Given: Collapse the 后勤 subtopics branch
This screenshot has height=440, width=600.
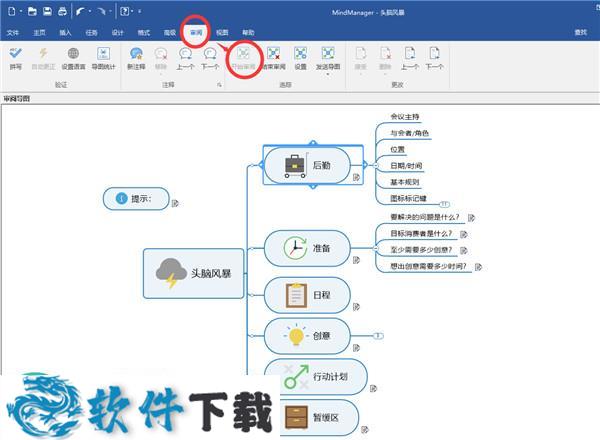Looking at the screenshot, I should tap(375, 165).
